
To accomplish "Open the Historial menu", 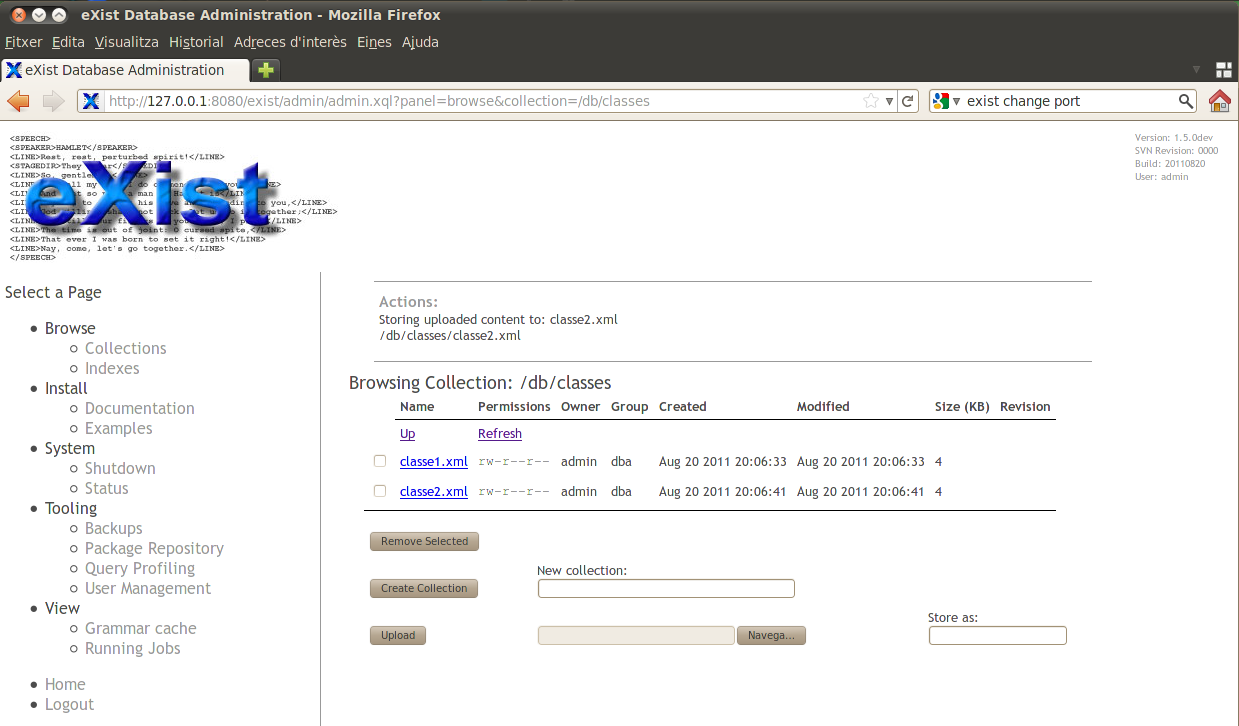I will (x=196, y=42).
